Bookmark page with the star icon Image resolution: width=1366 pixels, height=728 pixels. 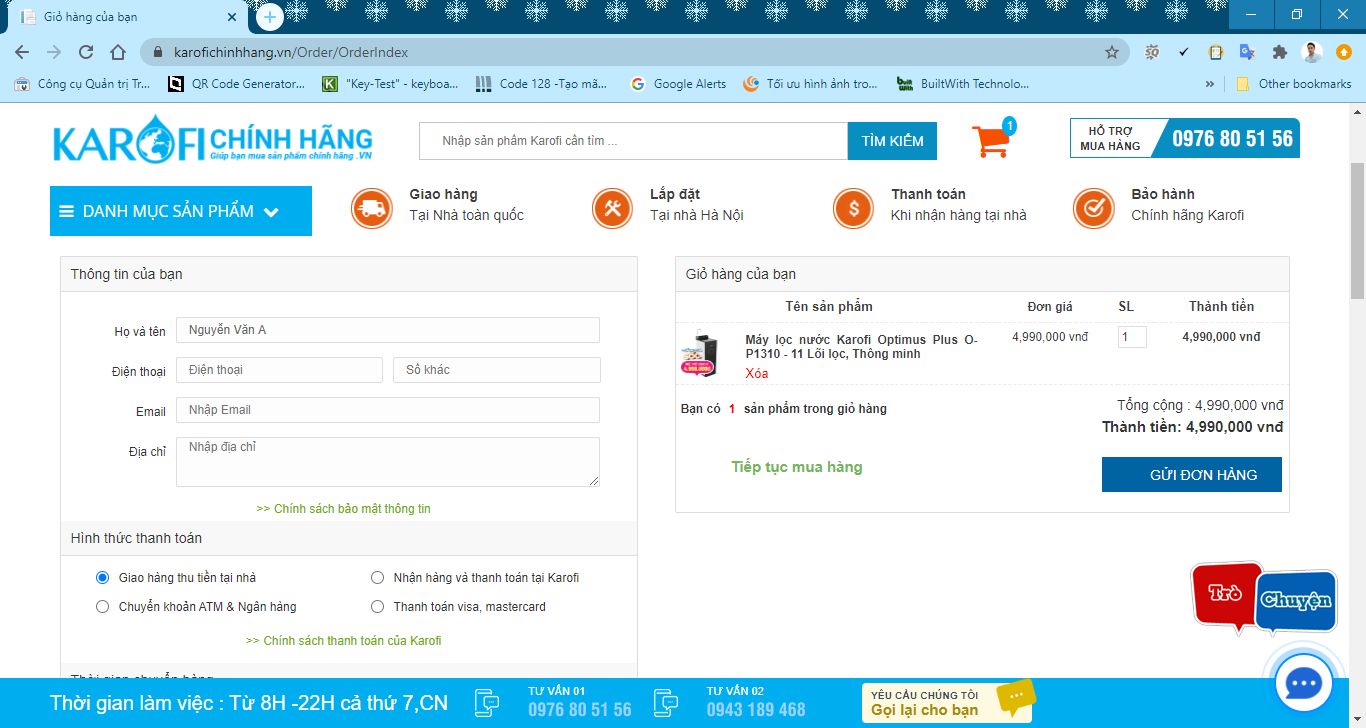coord(1112,52)
